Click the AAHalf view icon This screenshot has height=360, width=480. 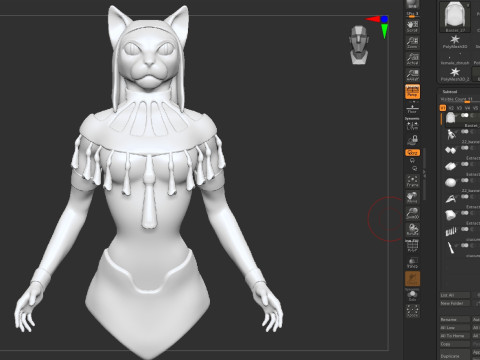coord(412,75)
